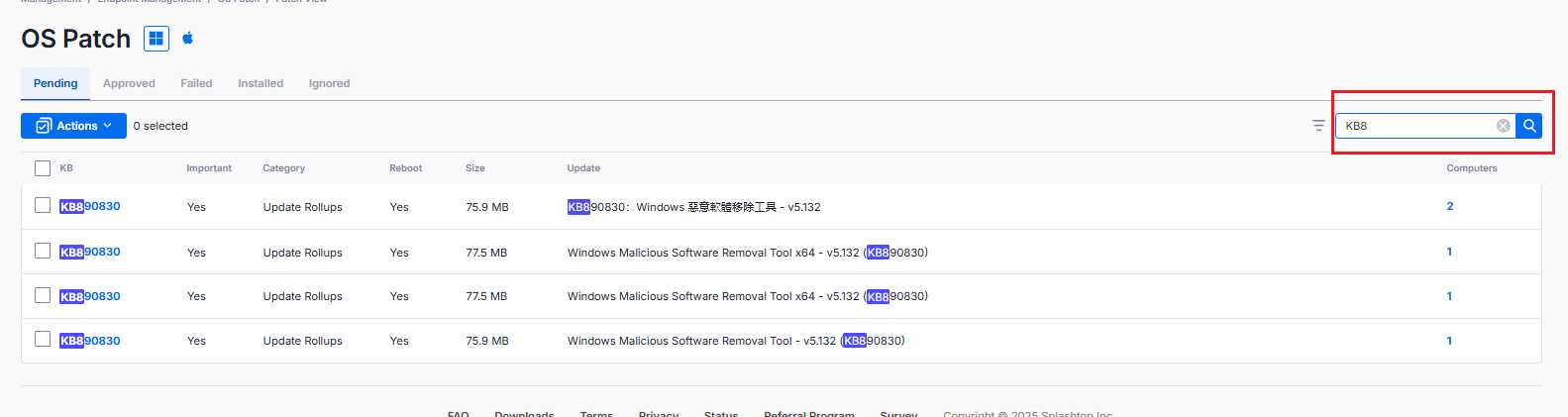Click the OS Patch page title

76,39
